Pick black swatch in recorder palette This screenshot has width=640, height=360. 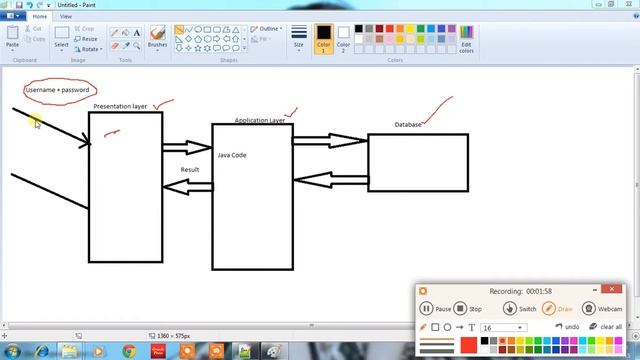click(x=484, y=340)
